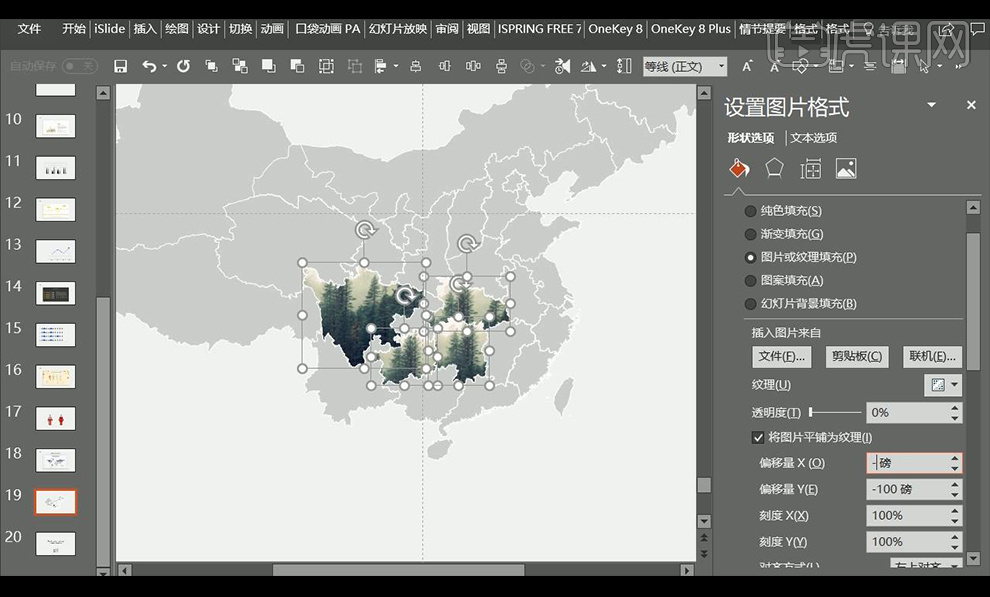The width and height of the screenshot is (990, 597).
Task: Click the rotate handle above the selected map shape
Action: tap(366, 230)
